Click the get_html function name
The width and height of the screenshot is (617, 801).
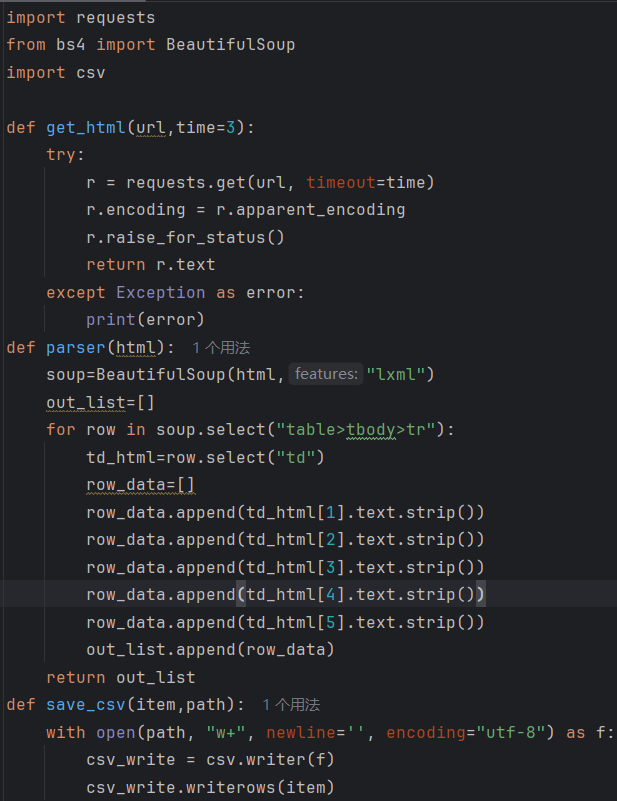pos(86,127)
